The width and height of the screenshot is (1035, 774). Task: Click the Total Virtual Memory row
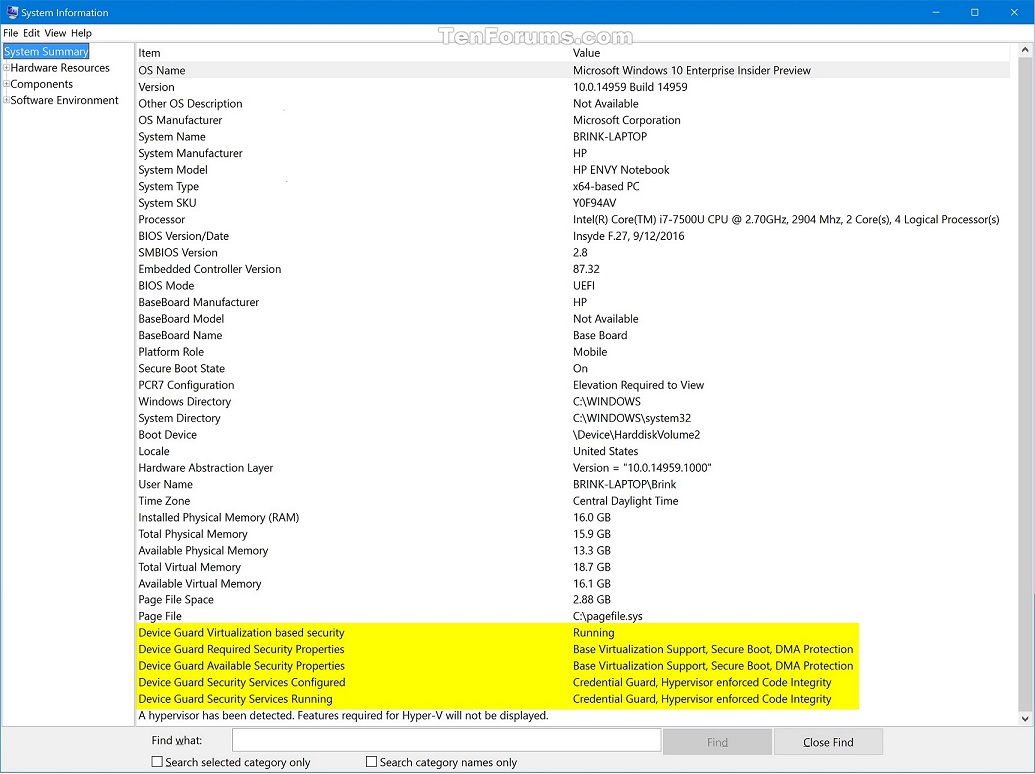[x=573, y=567]
